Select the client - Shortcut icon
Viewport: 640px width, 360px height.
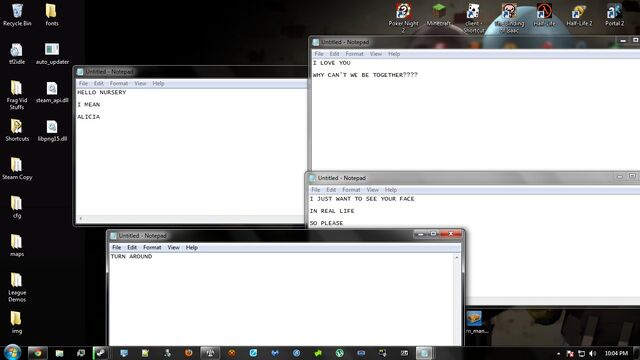pos(473,17)
